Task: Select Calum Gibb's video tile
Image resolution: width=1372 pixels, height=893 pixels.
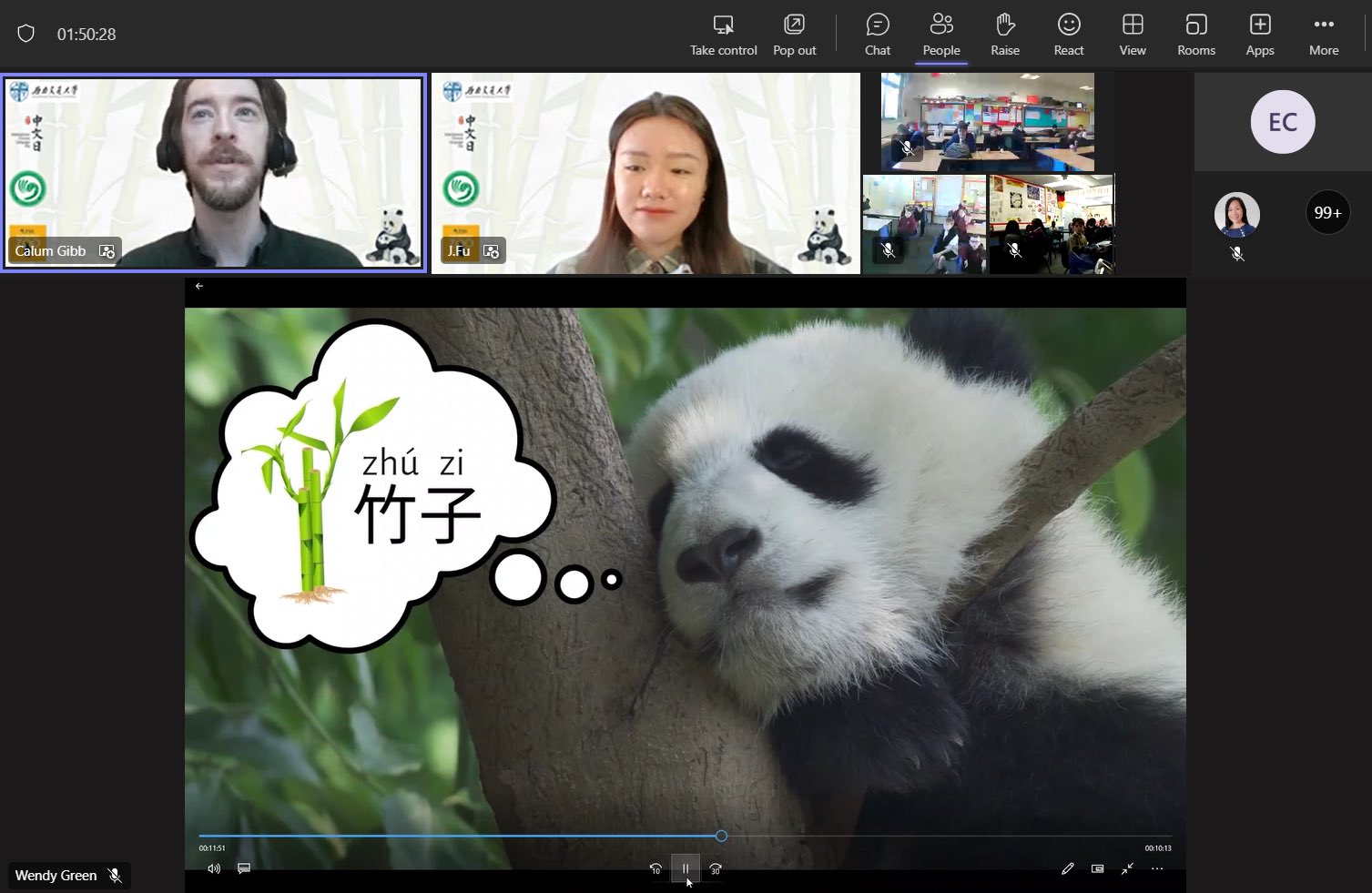Action: pyautogui.click(x=213, y=172)
